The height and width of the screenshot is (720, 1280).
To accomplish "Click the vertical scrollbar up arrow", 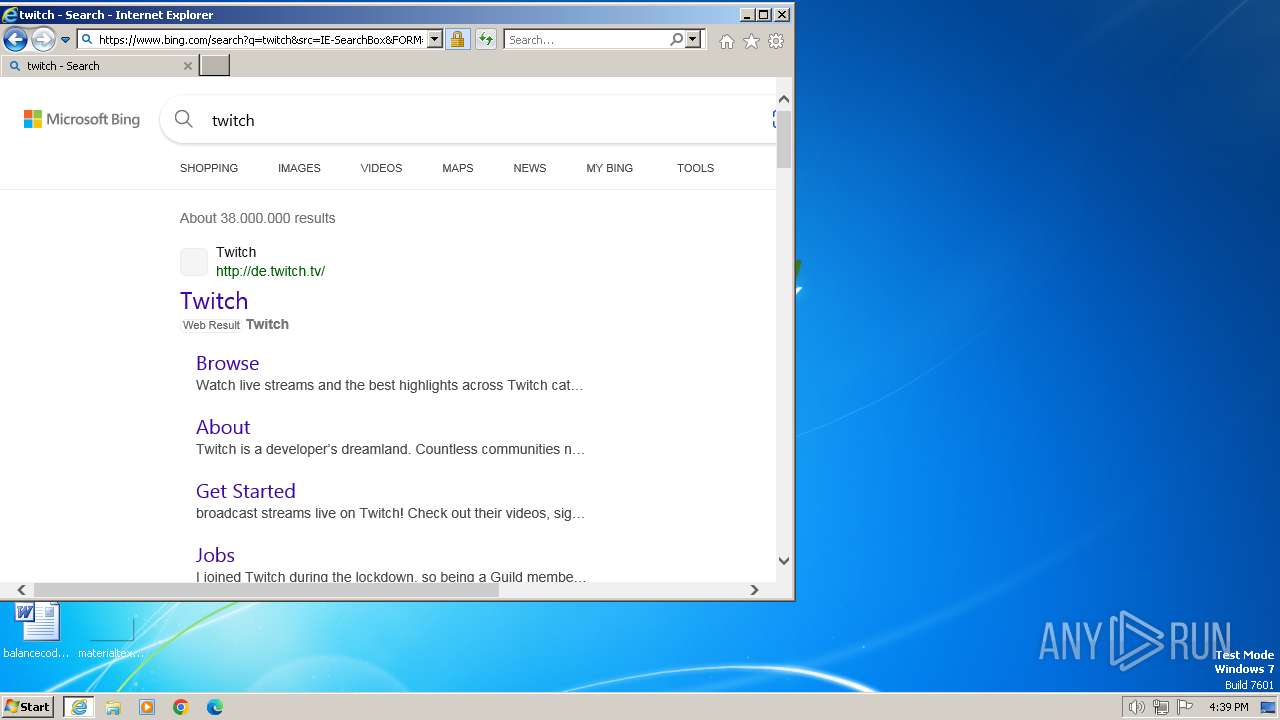I will point(784,99).
